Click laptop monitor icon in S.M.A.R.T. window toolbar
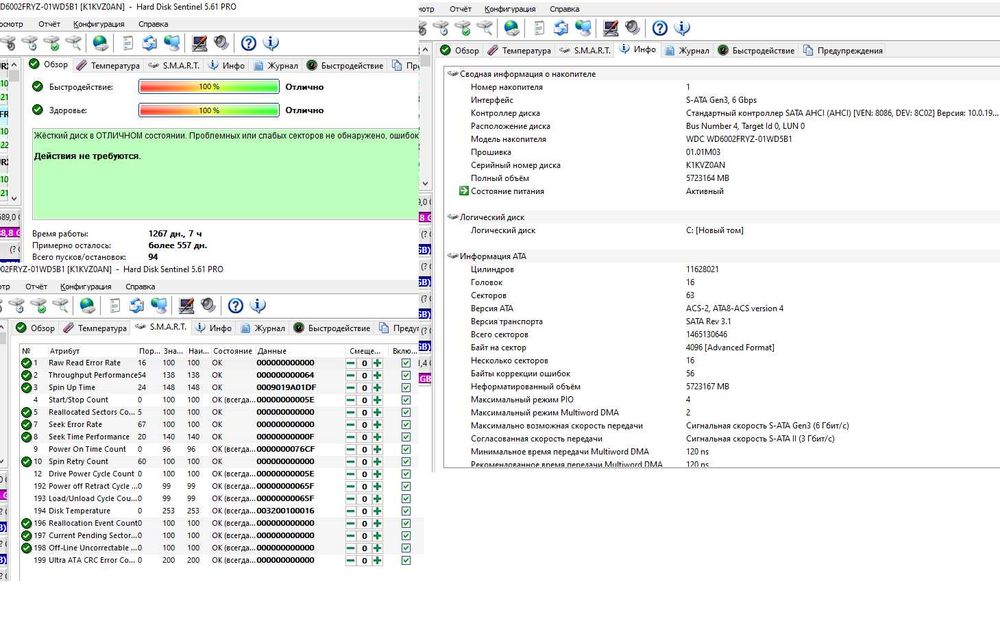 point(186,305)
